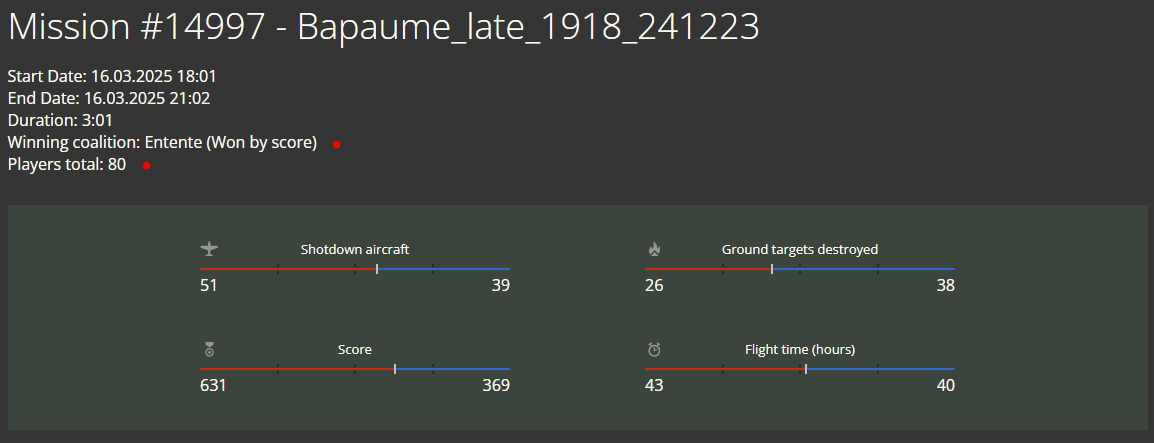1154x443 pixels.
Task: Click the Shotdown aircraft label
Action: [x=355, y=249]
